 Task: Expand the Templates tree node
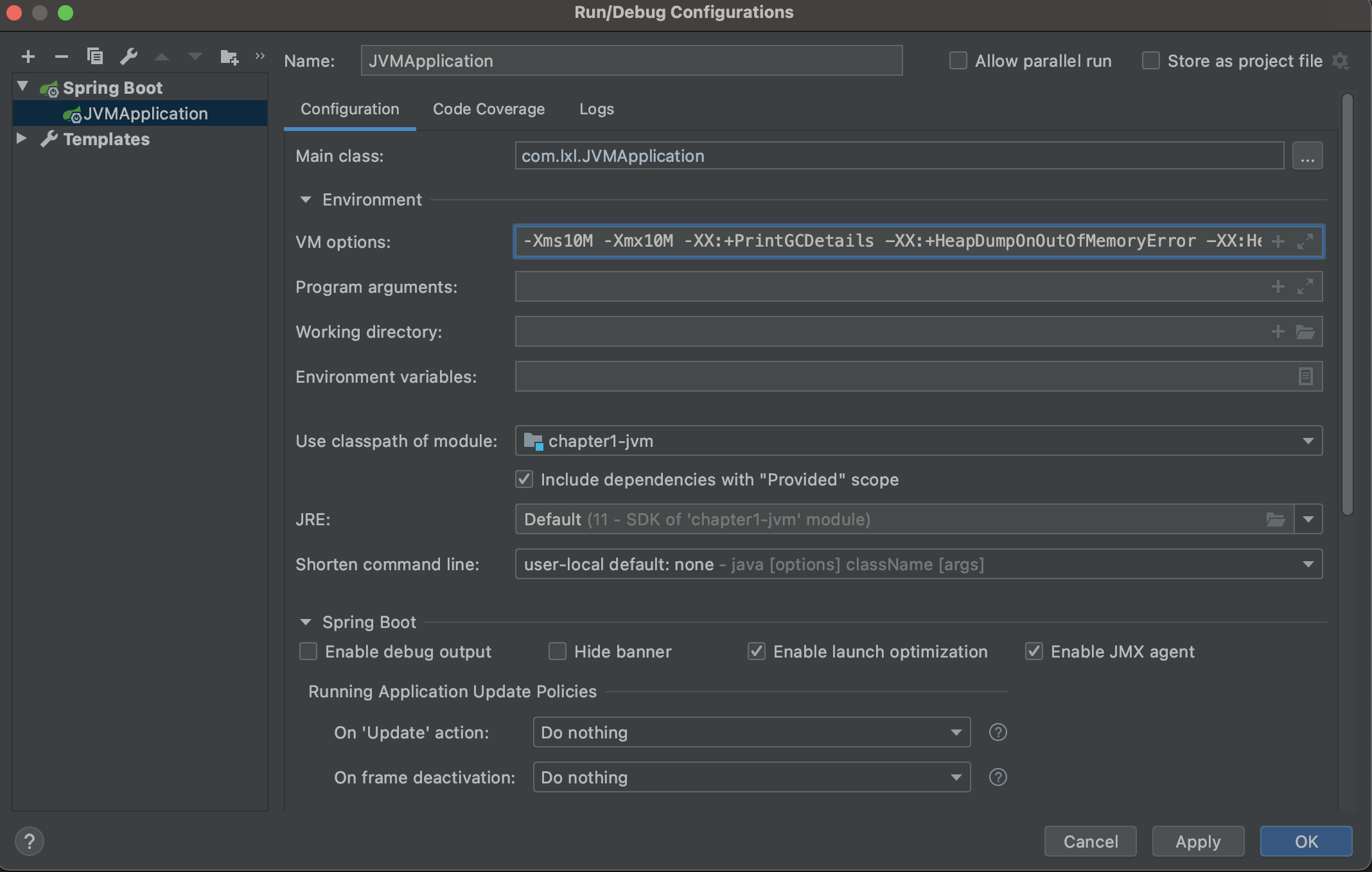[21, 139]
